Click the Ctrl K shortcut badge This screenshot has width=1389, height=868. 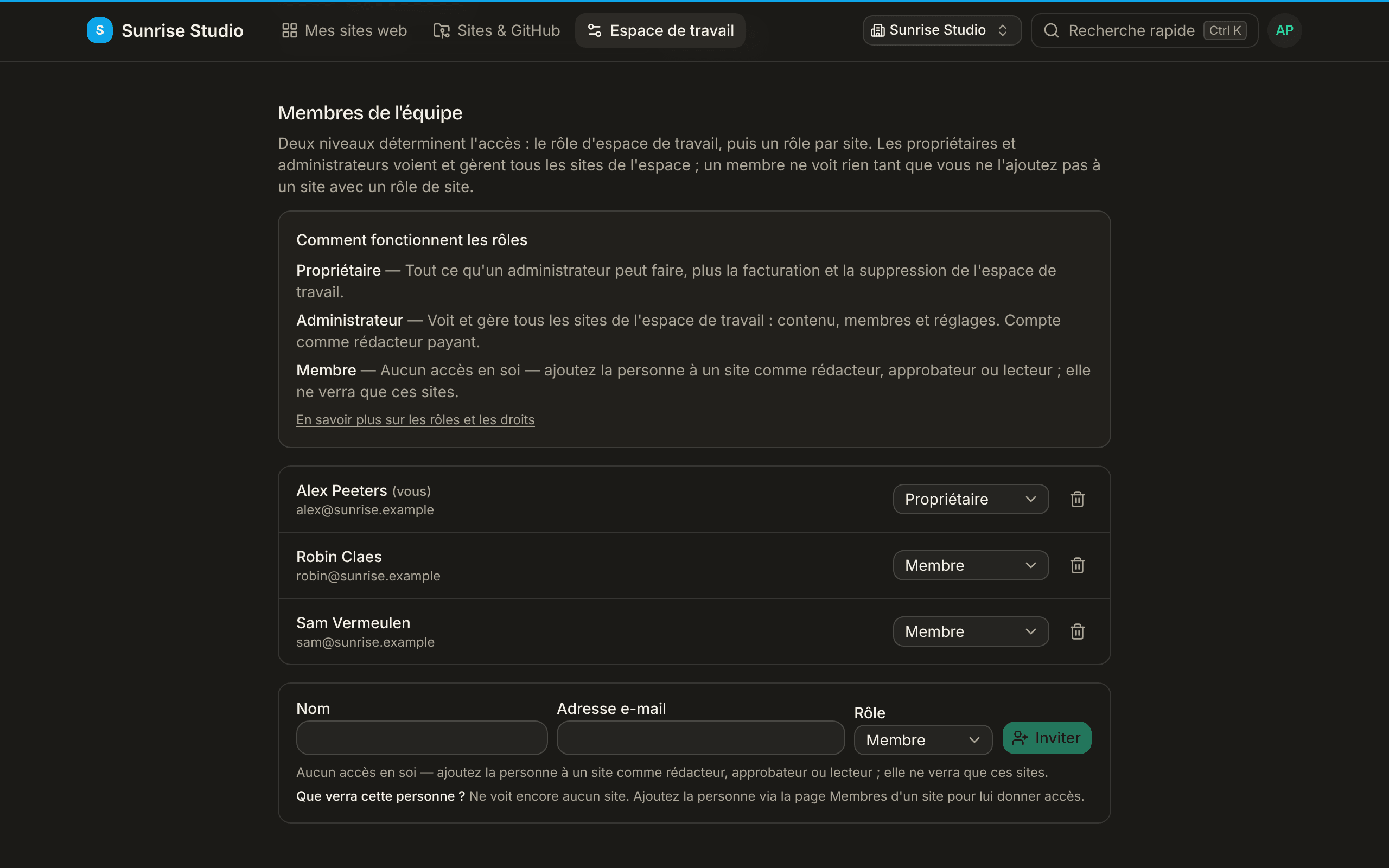(x=1225, y=30)
